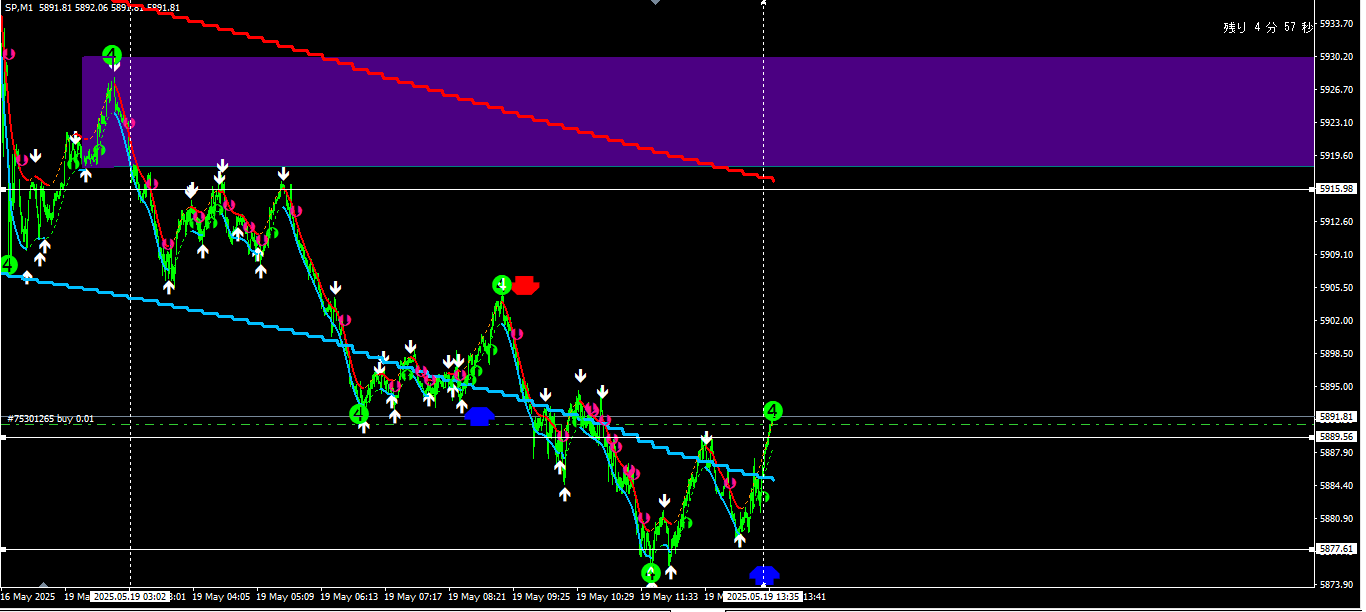The width and height of the screenshot is (1366, 612).
Task: Click the gray triangle above the 16 May 2025 label
Action: [x=43, y=586]
